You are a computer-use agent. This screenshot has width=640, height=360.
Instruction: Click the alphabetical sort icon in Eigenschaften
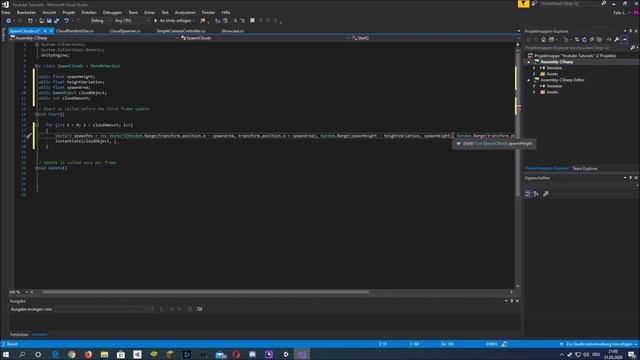[536, 194]
